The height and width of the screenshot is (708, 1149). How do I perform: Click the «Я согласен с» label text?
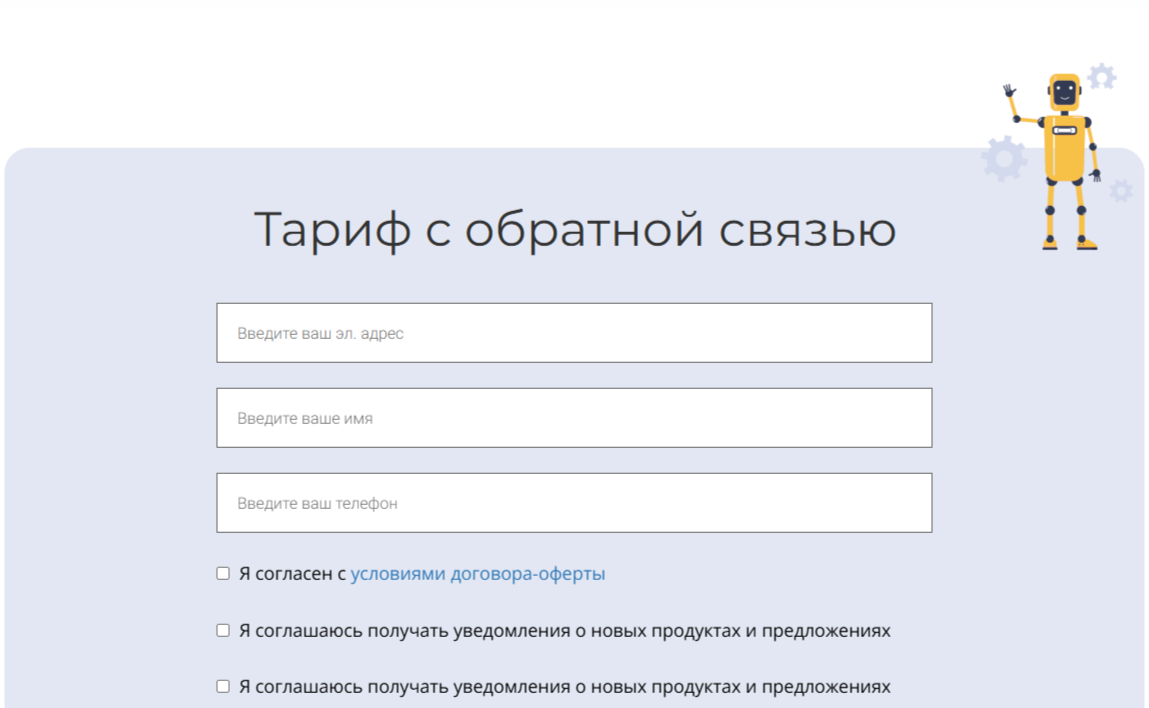[x=292, y=574]
